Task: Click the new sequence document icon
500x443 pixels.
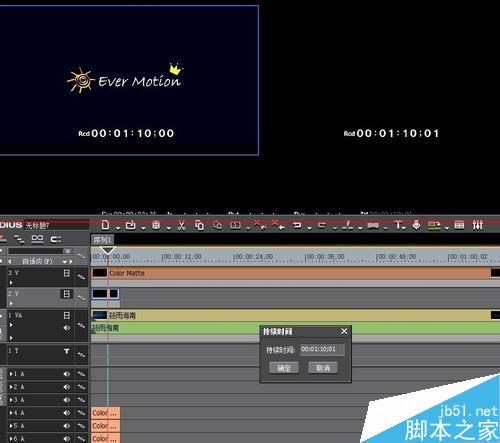Action: pyautogui.click(x=105, y=225)
